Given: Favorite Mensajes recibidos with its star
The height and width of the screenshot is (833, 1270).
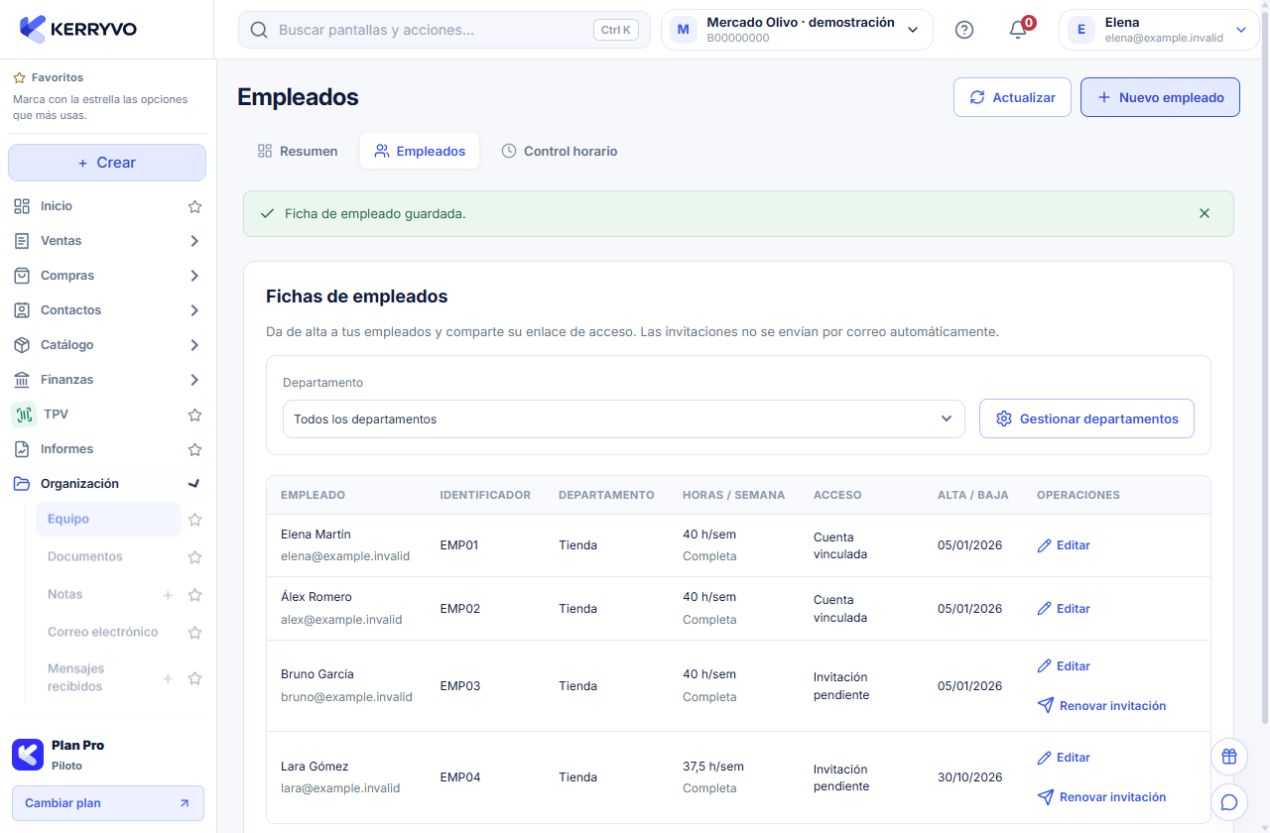Looking at the screenshot, I should (195, 678).
